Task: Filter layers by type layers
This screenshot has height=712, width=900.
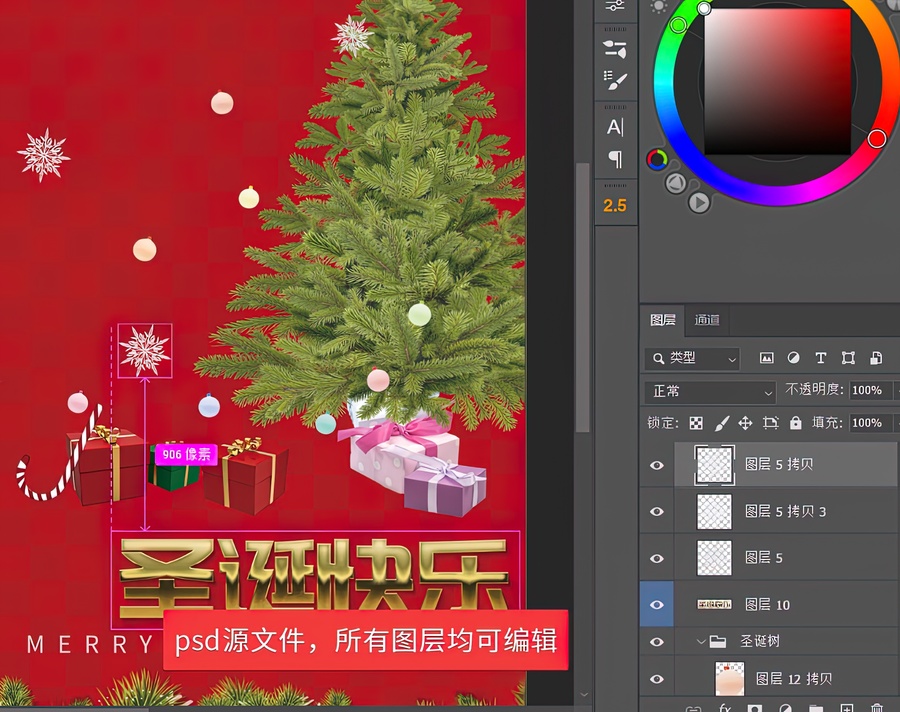Action: click(821, 358)
